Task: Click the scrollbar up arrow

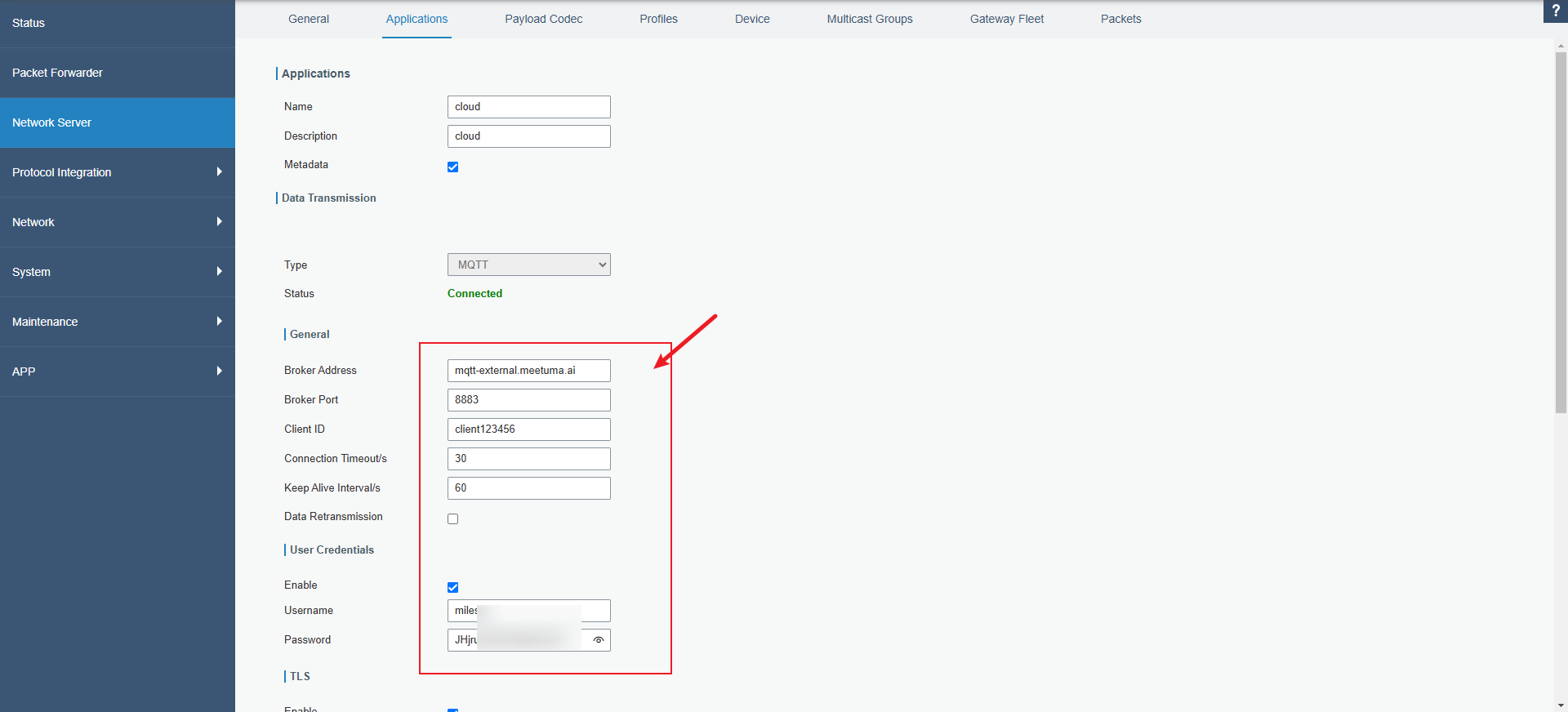Action: (1561, 47)
